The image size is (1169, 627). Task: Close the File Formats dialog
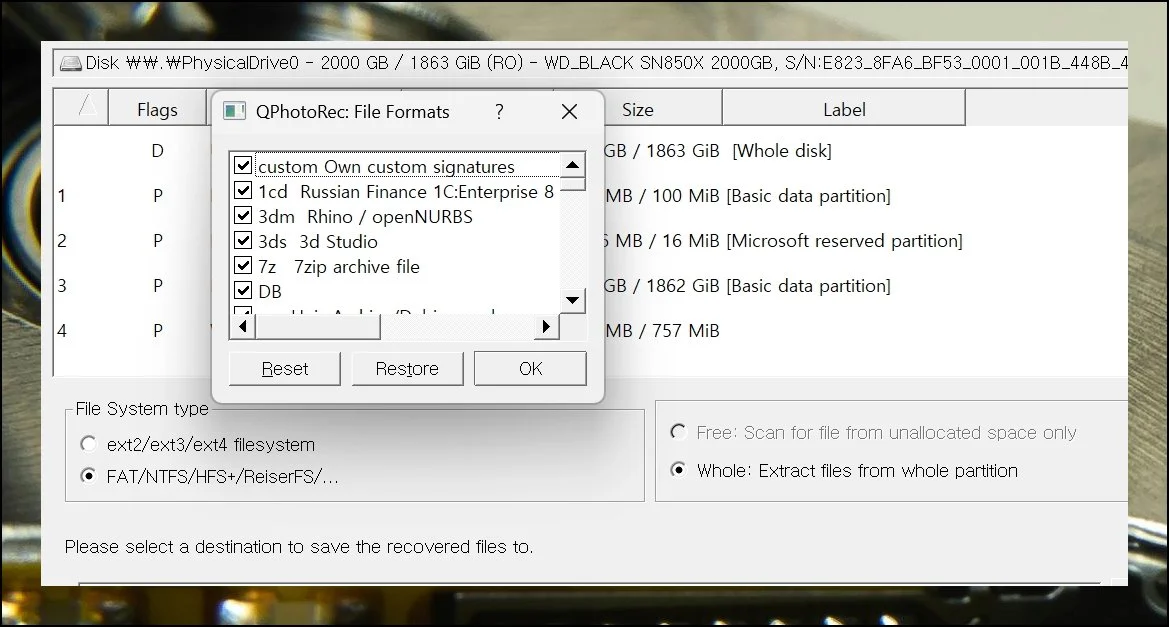[569, 112]
